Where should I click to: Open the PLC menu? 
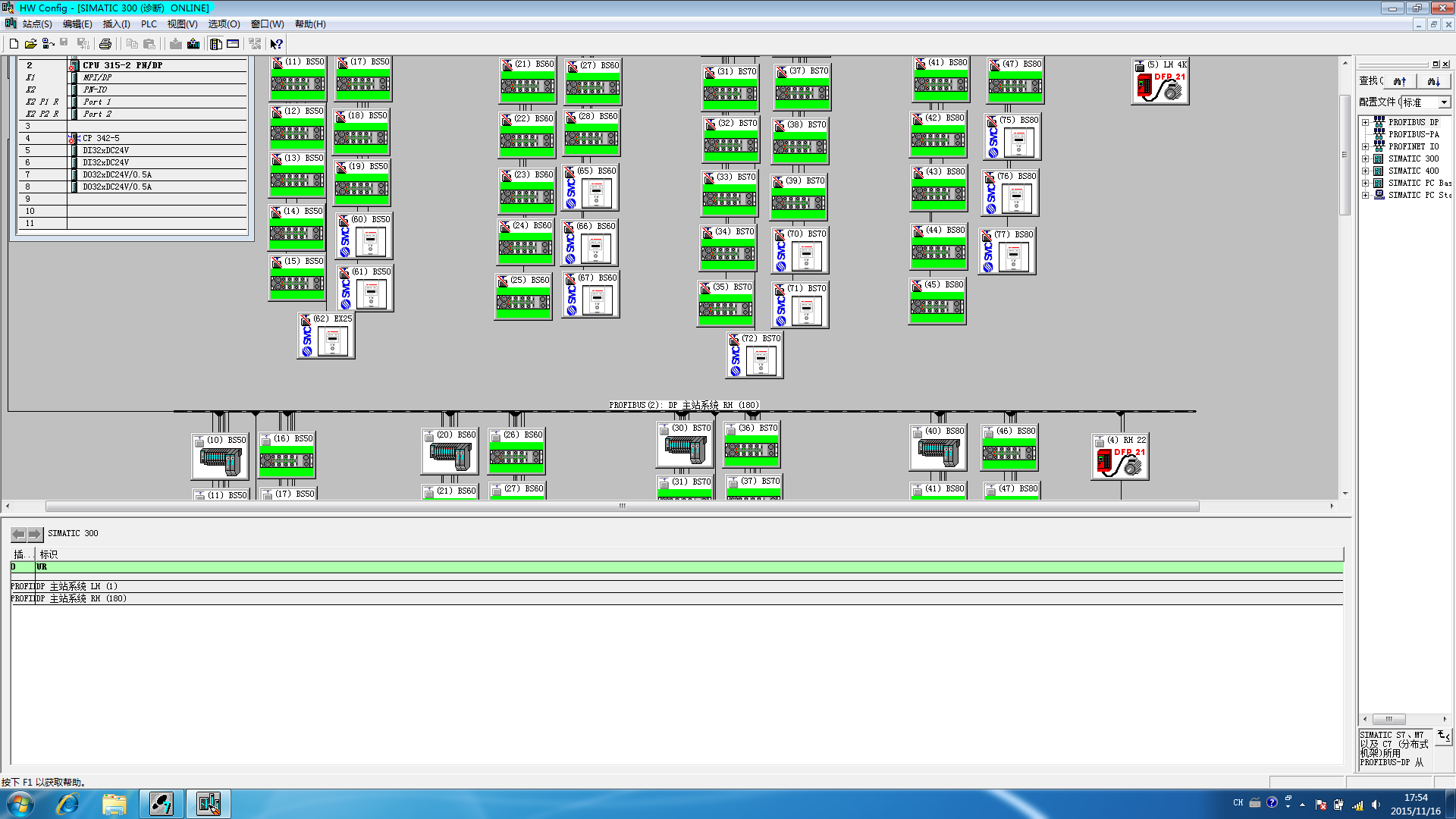tap(149, 24)
